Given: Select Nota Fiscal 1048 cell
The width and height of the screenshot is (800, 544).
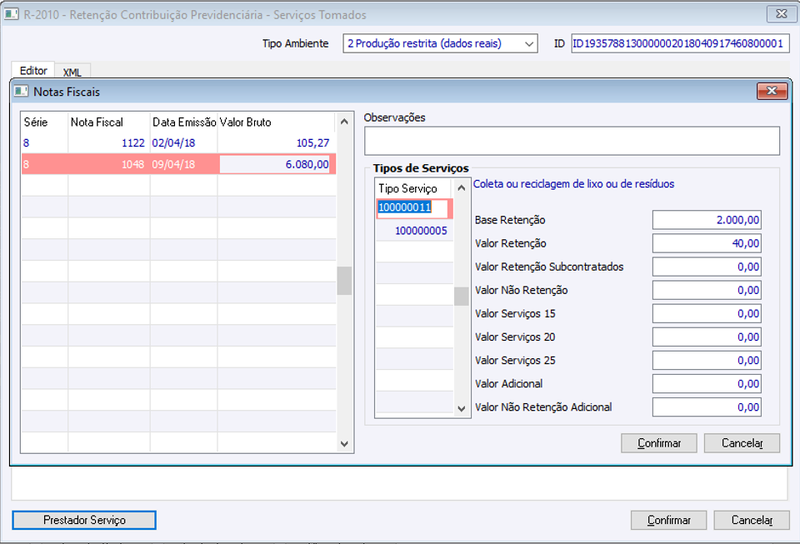Looking at the screenshot, I should pos(109,164).
